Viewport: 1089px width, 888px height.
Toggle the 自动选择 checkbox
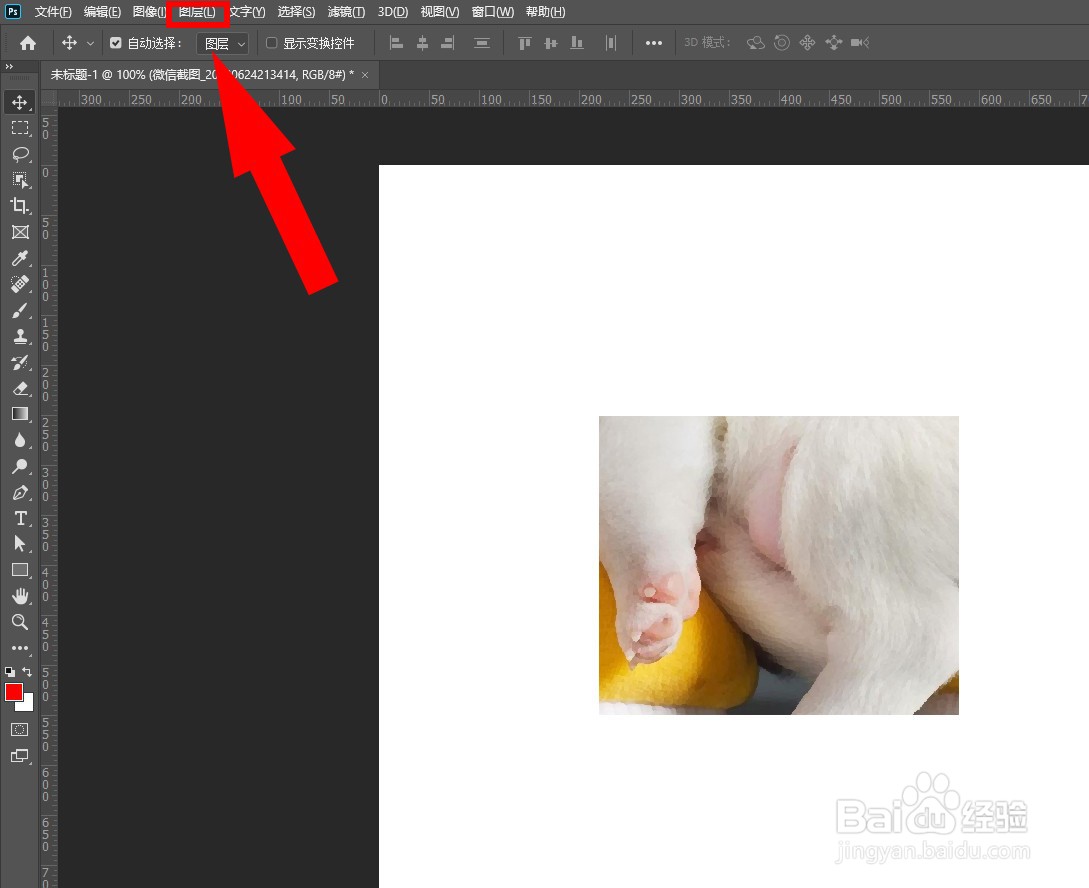pyautogui.click(x=116, y=43)
